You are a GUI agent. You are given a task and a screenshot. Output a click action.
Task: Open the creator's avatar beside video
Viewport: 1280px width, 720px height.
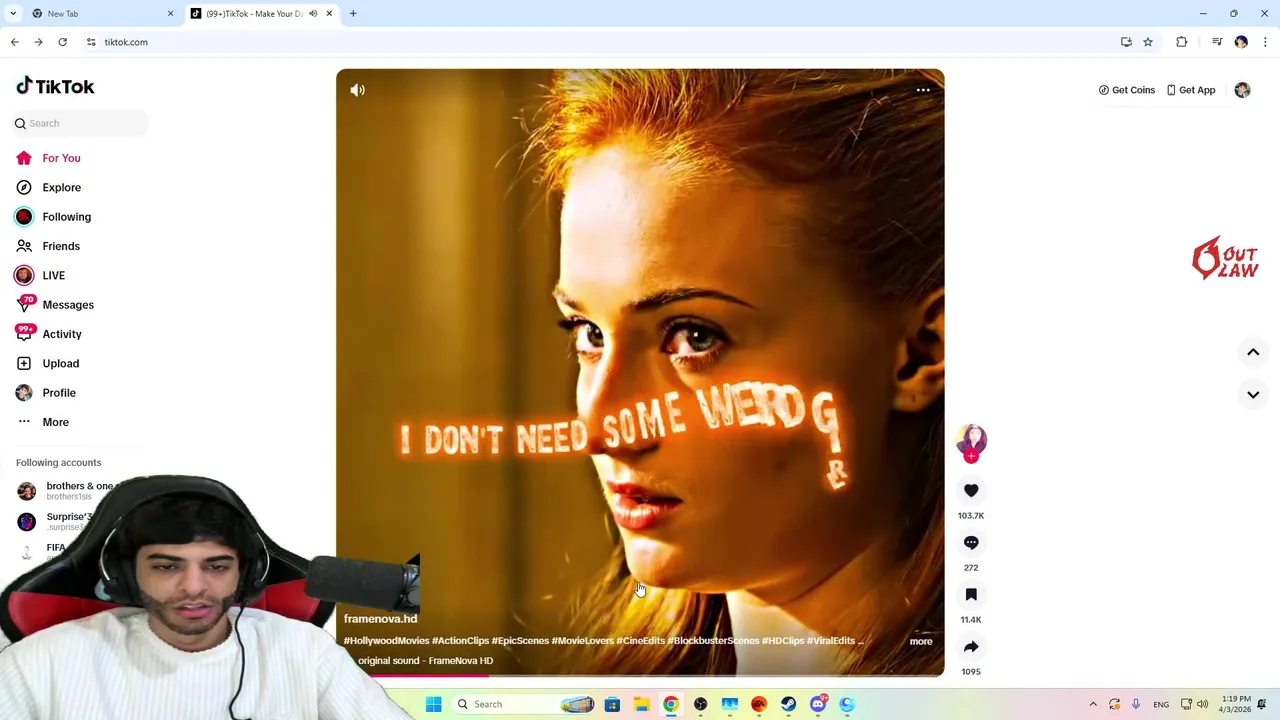click(x=971, y=440)
